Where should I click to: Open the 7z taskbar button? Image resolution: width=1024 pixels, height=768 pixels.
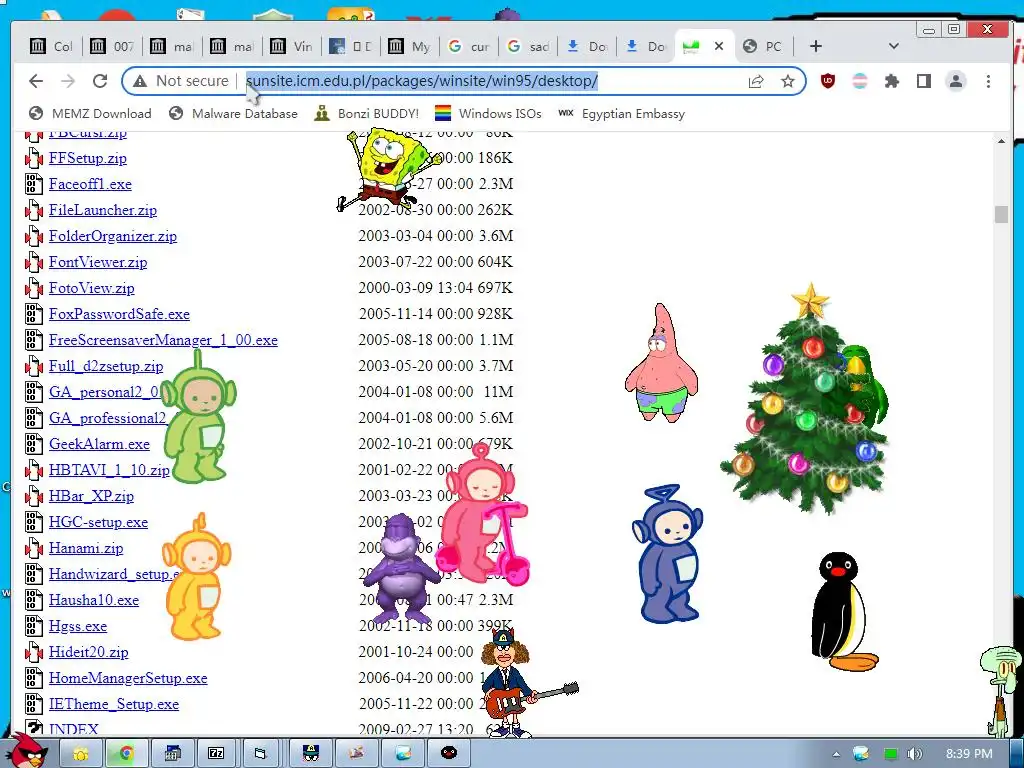click(216, 754)
